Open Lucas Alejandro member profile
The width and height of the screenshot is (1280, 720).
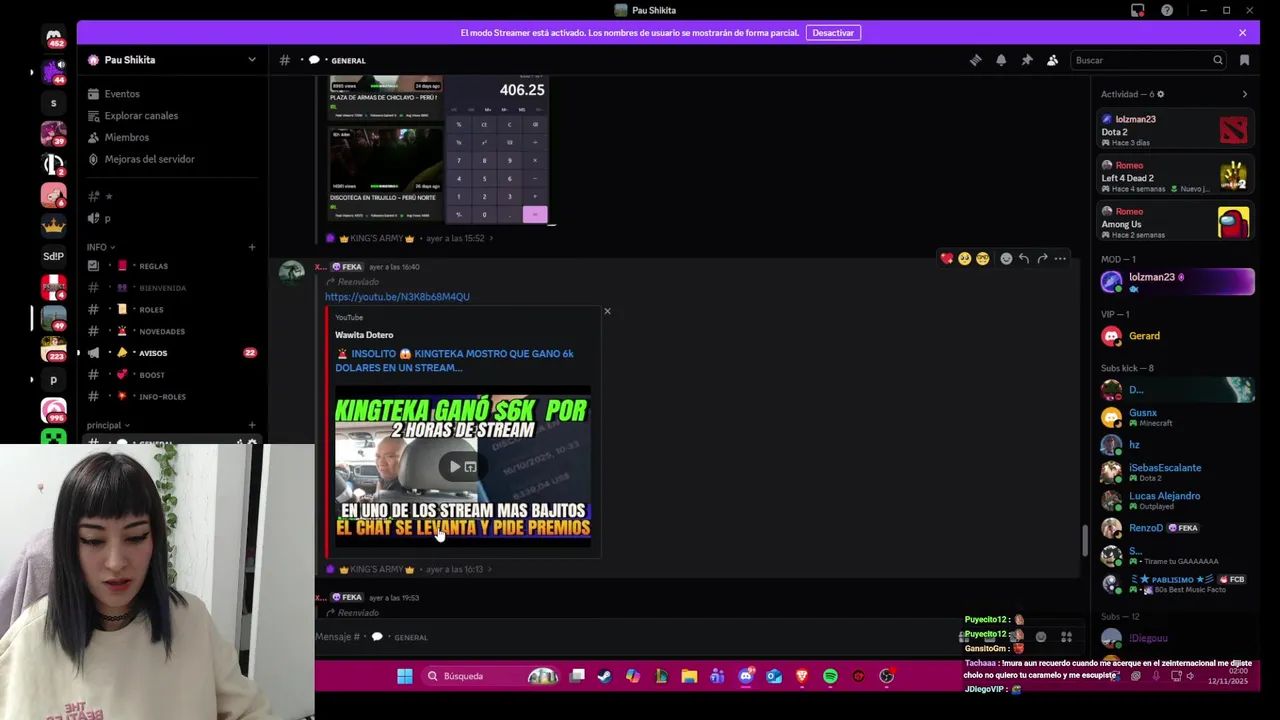point(1175,500)
